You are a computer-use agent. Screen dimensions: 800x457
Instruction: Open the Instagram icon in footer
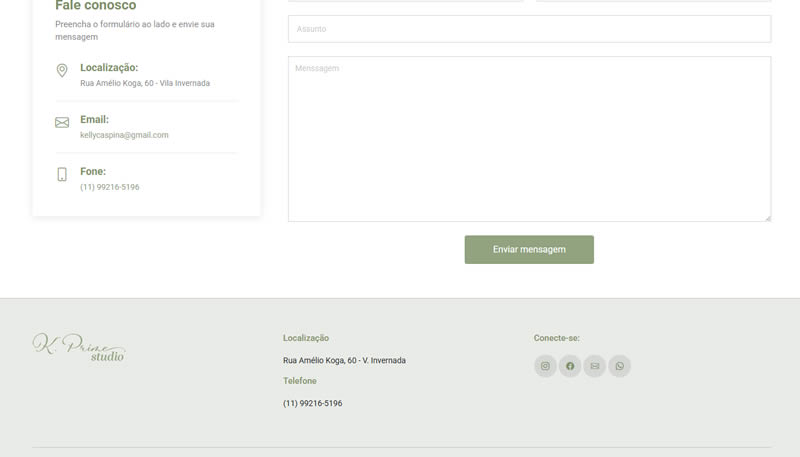pos(545,366)
